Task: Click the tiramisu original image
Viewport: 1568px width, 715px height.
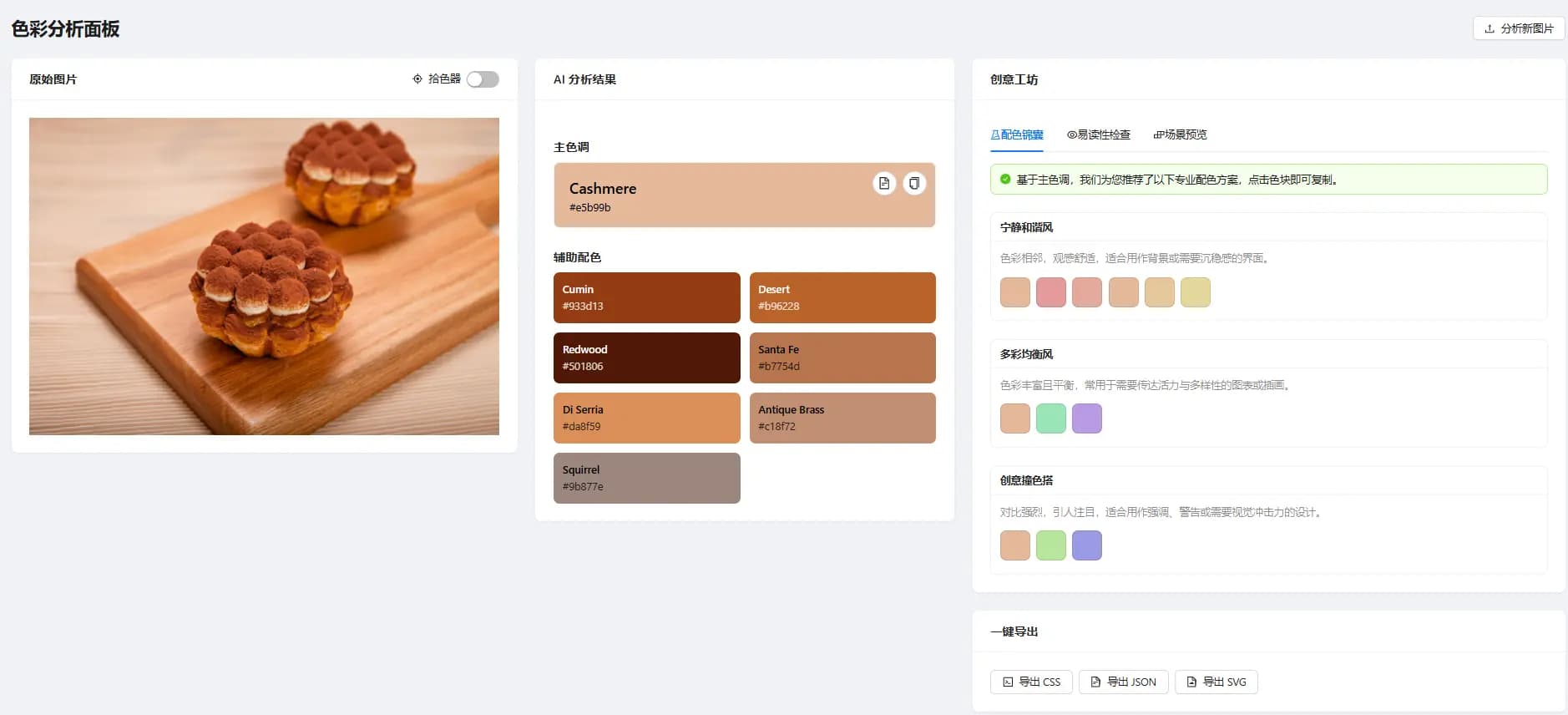Action: click(264, 276)
